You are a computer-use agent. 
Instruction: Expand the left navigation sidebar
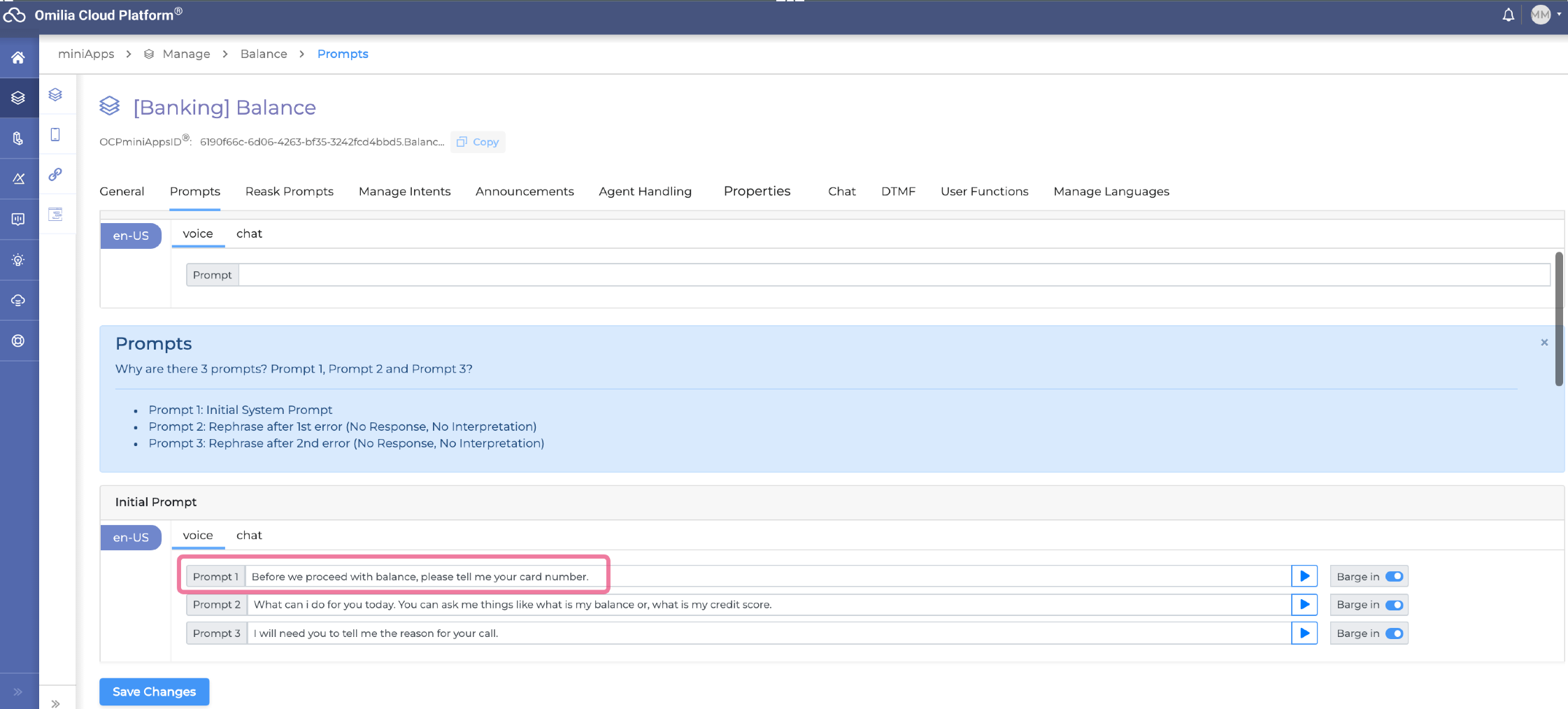18,692
